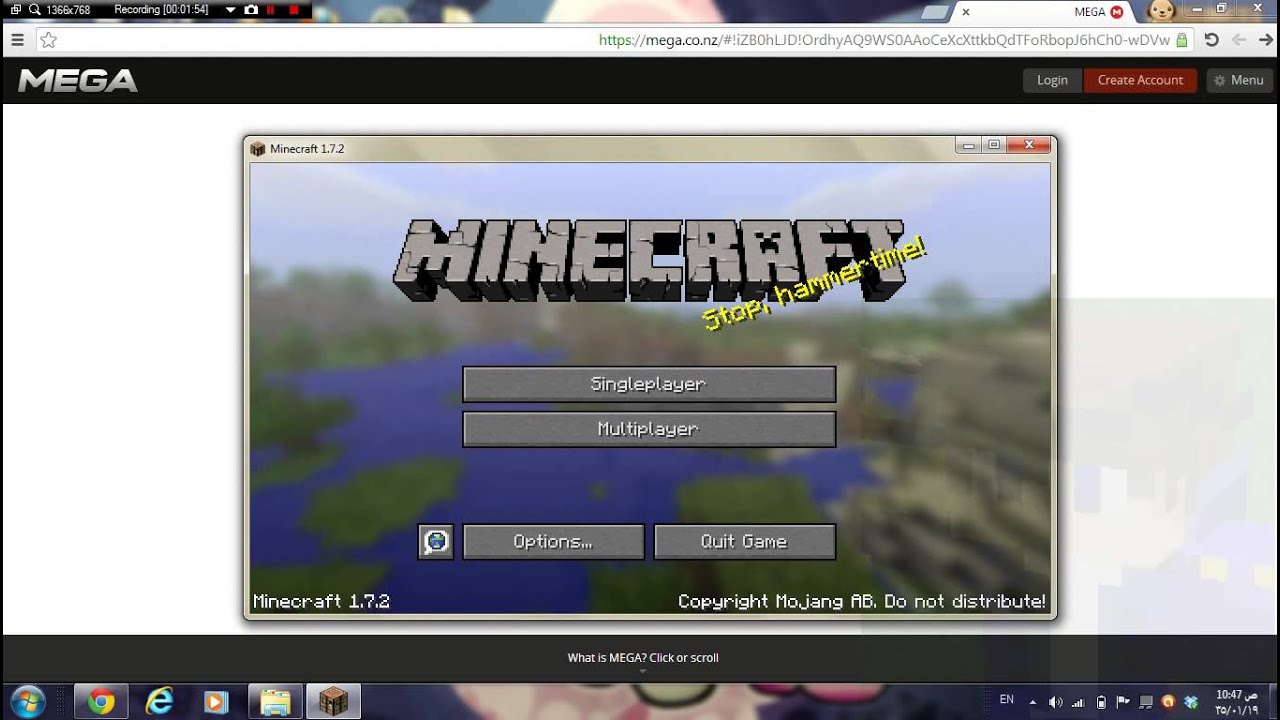Open the MEGA Menu dropdown
The image size is (1280, 720).
1239,80
